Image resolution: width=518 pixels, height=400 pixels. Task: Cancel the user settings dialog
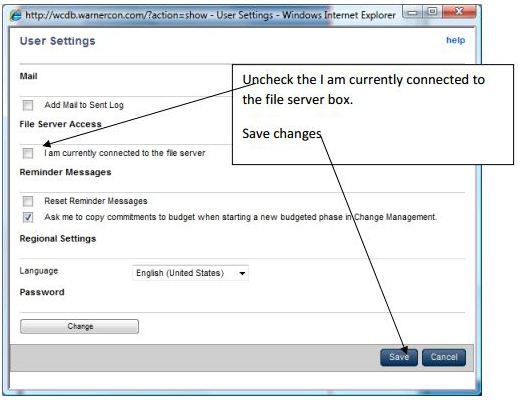444,357
